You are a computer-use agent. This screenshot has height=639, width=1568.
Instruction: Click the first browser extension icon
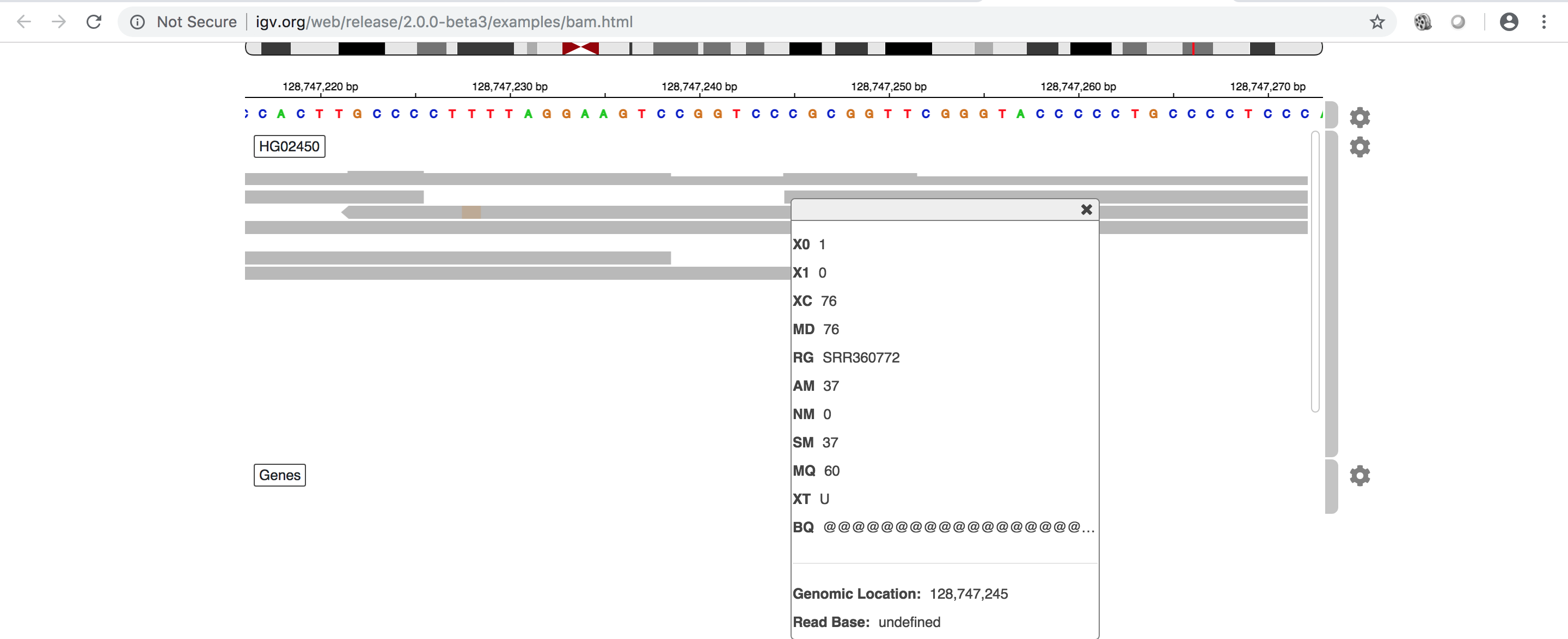pos(1423,22)
